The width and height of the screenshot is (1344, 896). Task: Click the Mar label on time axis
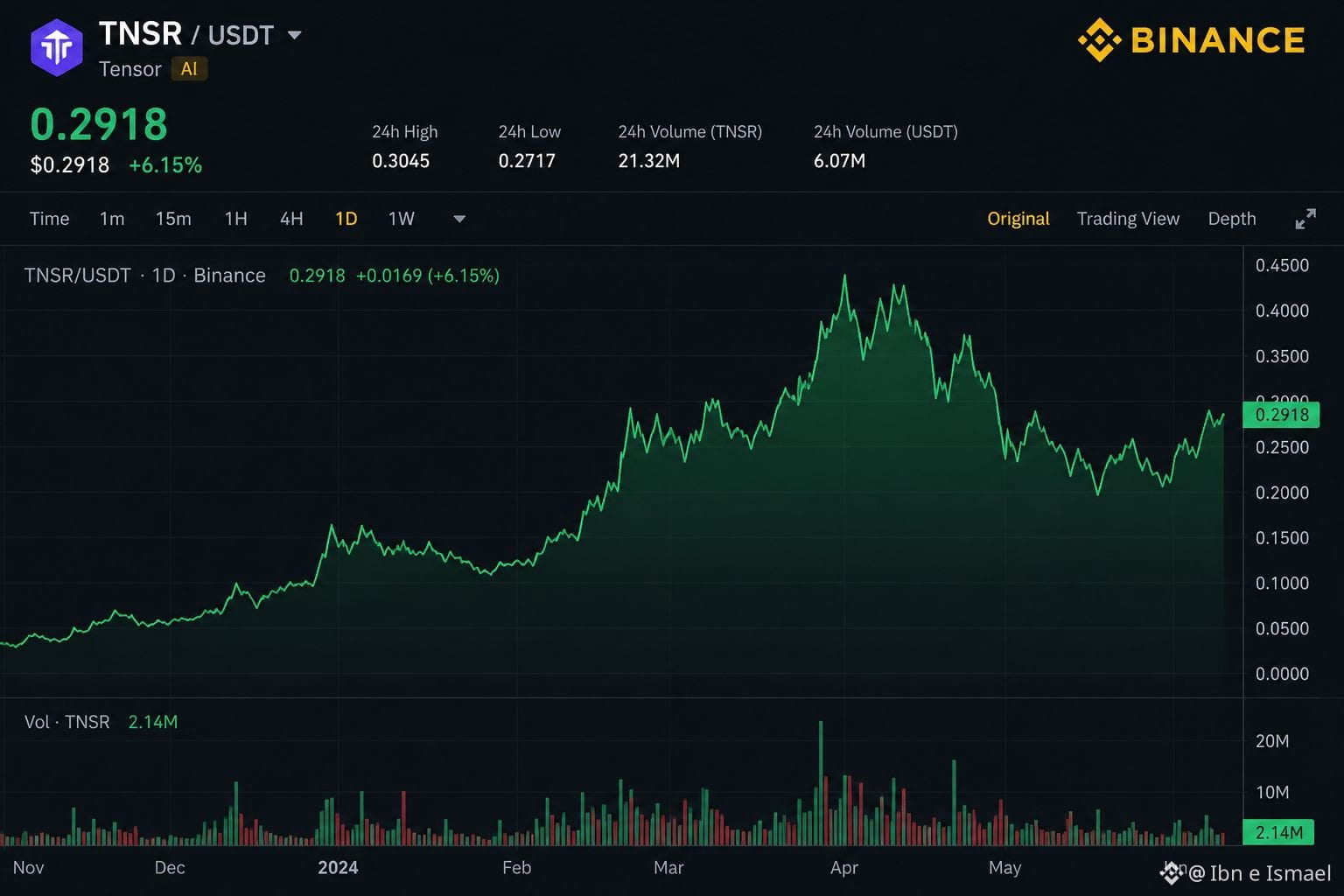668,868
